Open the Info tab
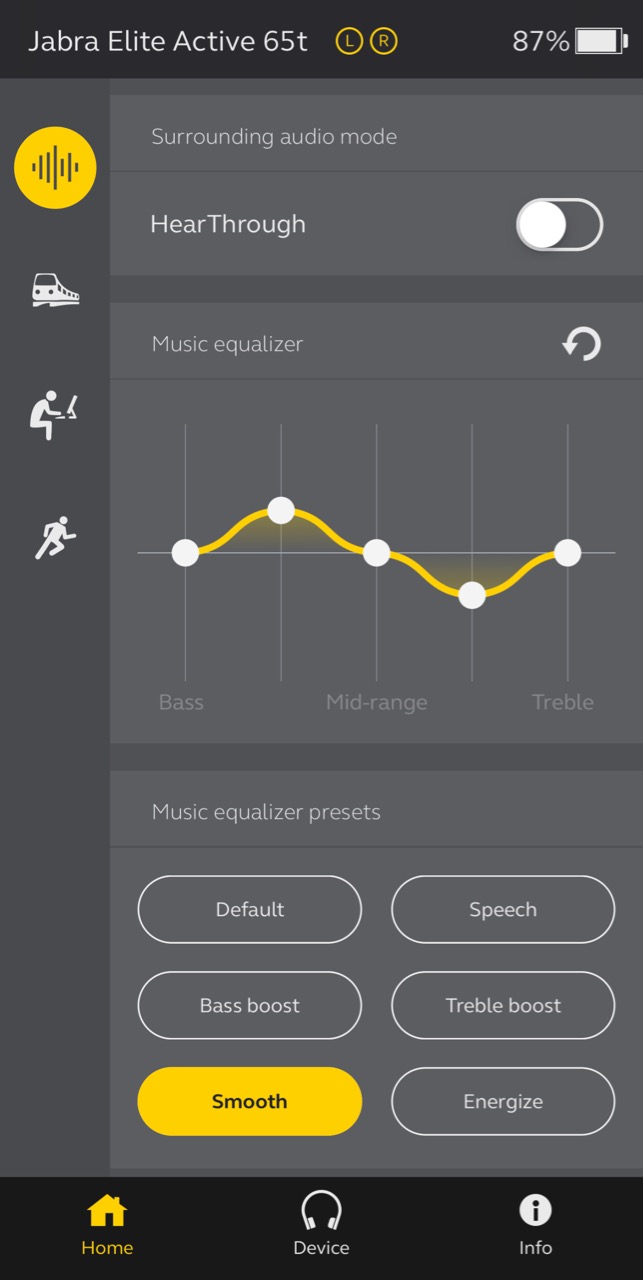This screenshot has height=1280, width=643. [535, 1227]
